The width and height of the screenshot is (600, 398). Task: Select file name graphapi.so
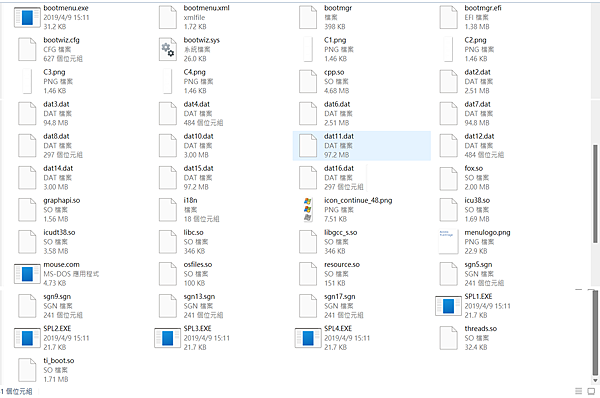pyautogui.click(x=62, y=201)
